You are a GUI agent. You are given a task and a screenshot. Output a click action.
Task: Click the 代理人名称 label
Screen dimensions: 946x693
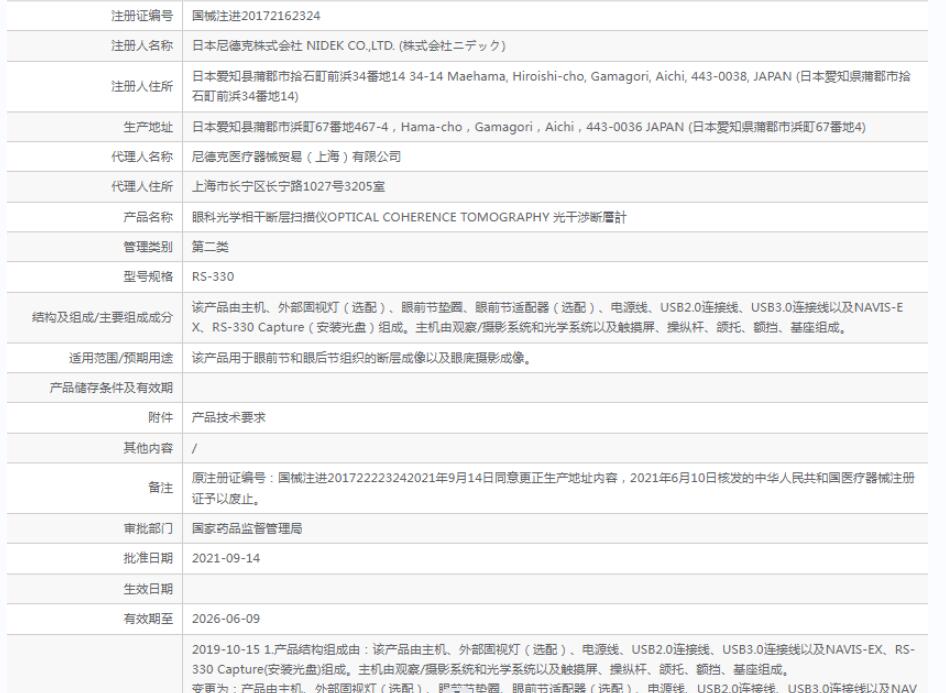pyautogui.click(x=142, y=157)
